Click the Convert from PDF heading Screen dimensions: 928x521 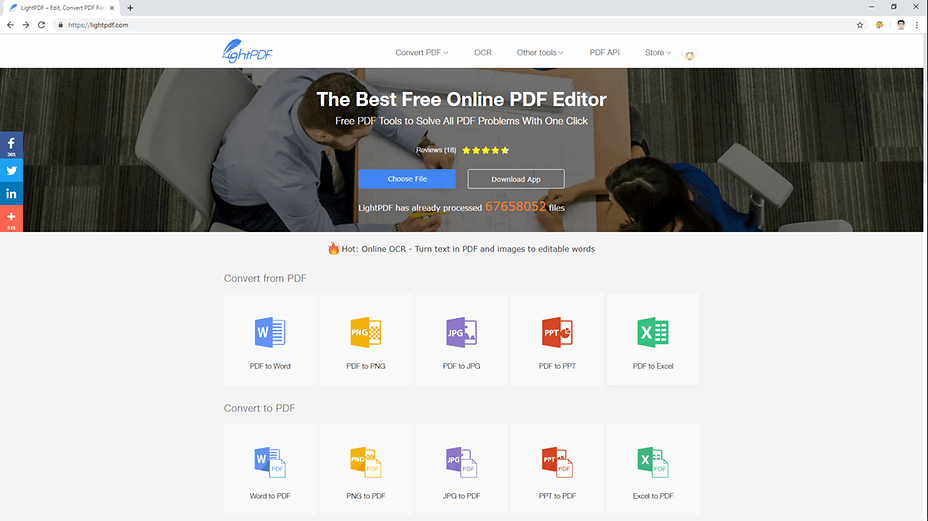pyautogui.click(x=265, y=278)
